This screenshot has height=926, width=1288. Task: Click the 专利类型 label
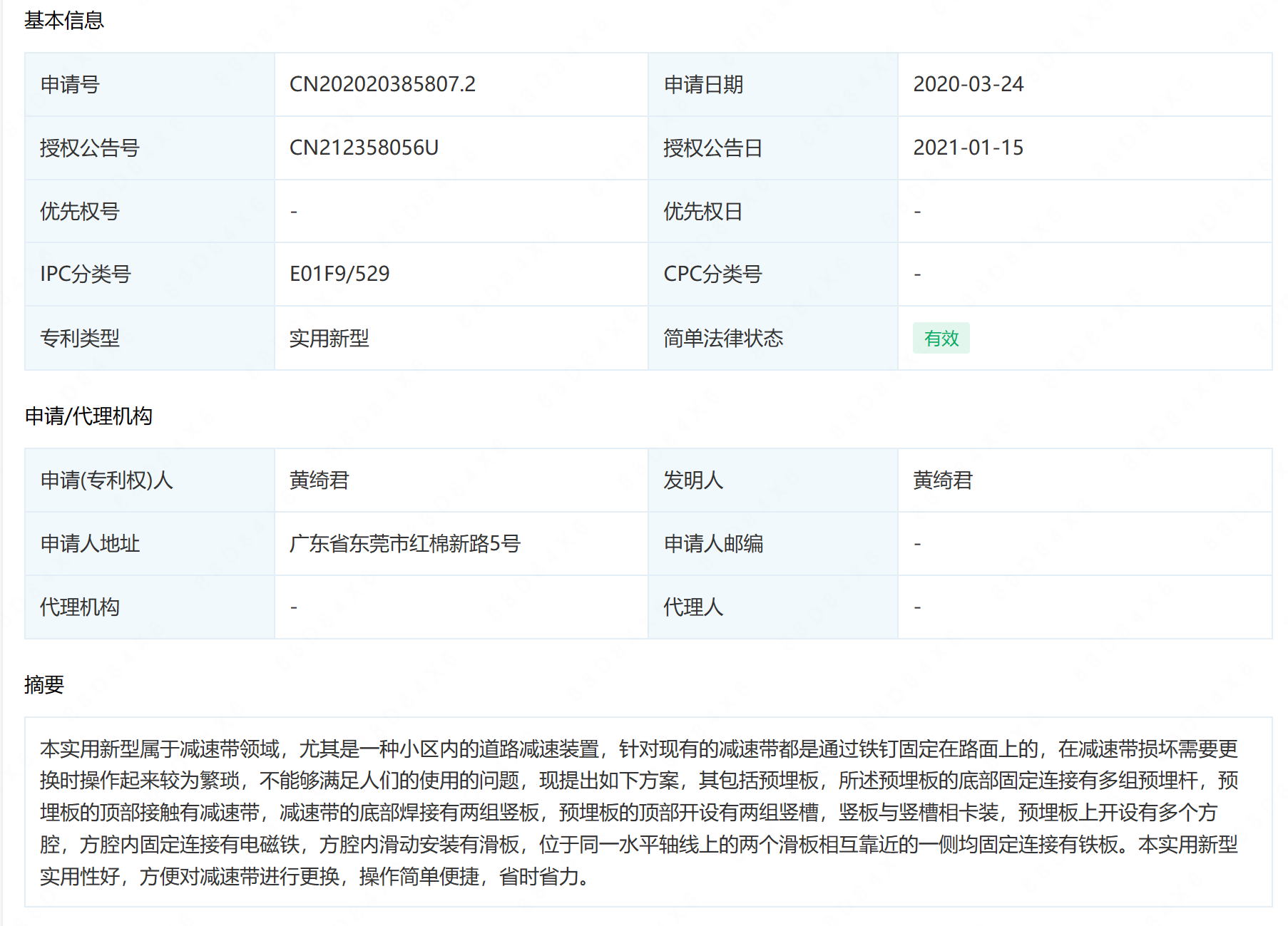80,338
